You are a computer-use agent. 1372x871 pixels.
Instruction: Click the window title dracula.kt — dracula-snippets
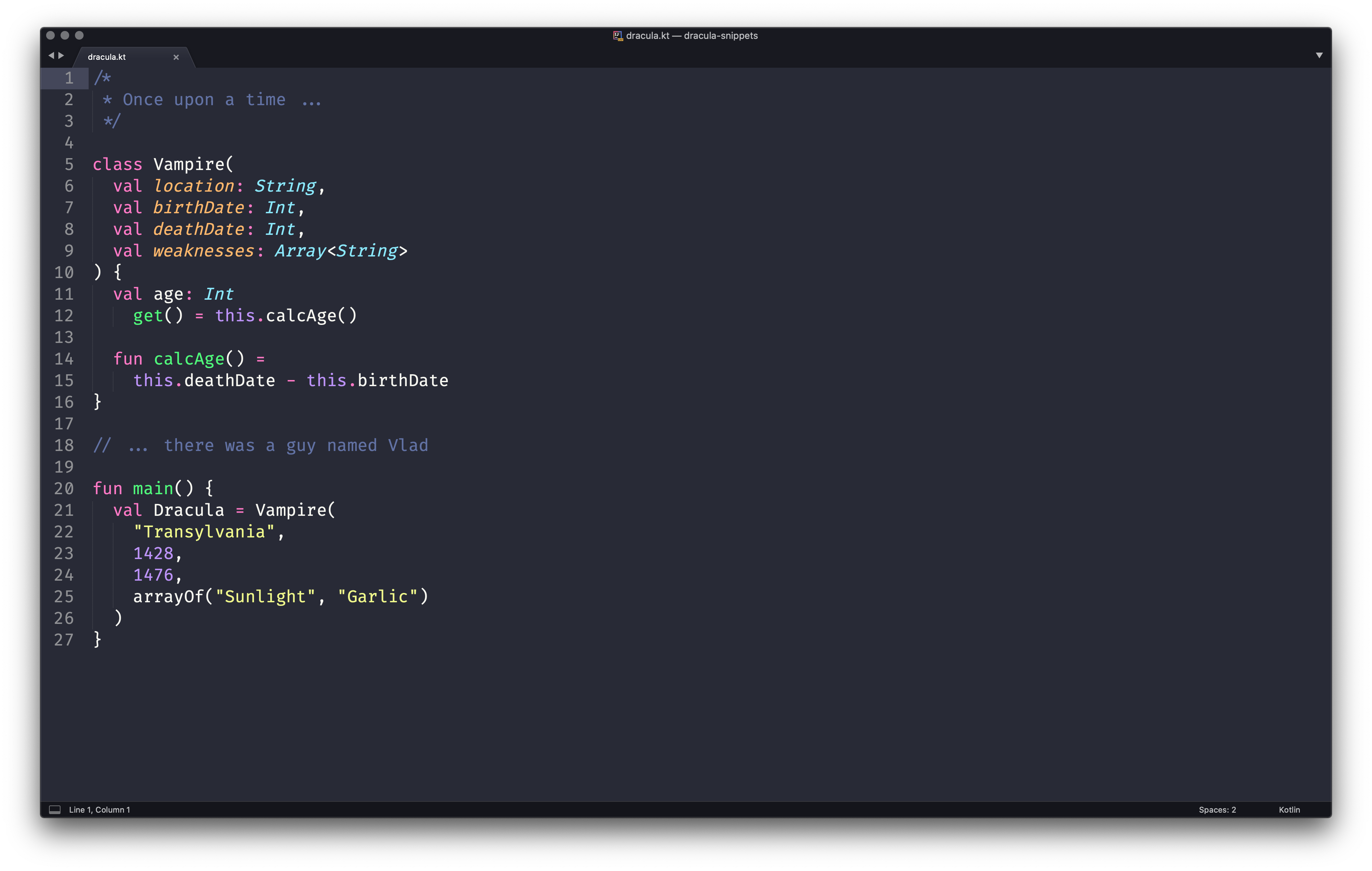tap(692, 35)
